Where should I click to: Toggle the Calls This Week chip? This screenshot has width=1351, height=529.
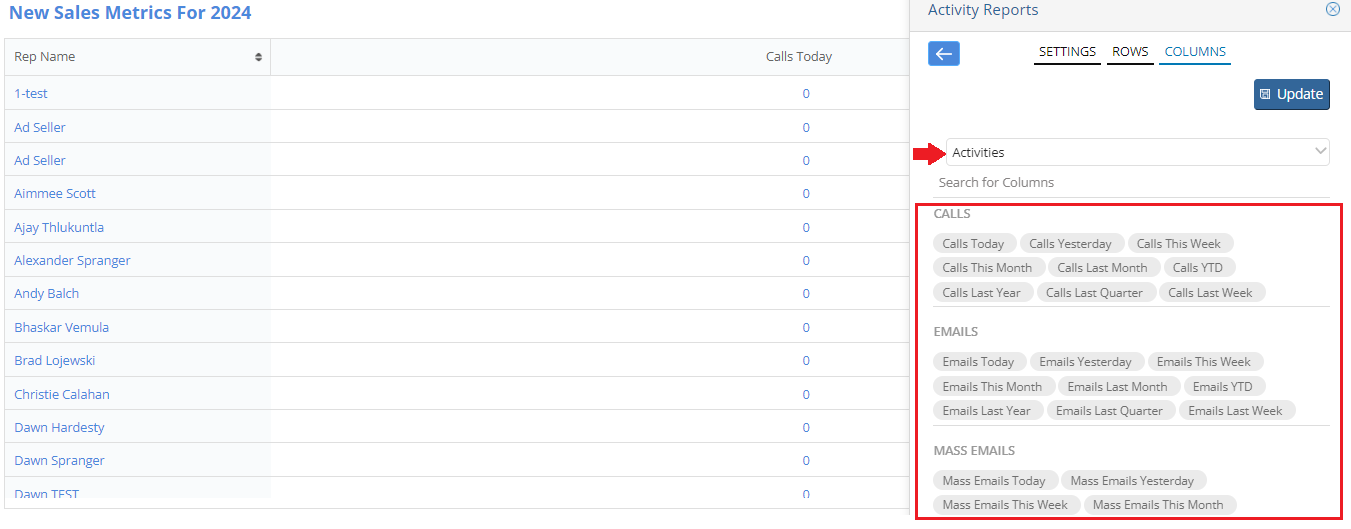[x=1179, y=243]
